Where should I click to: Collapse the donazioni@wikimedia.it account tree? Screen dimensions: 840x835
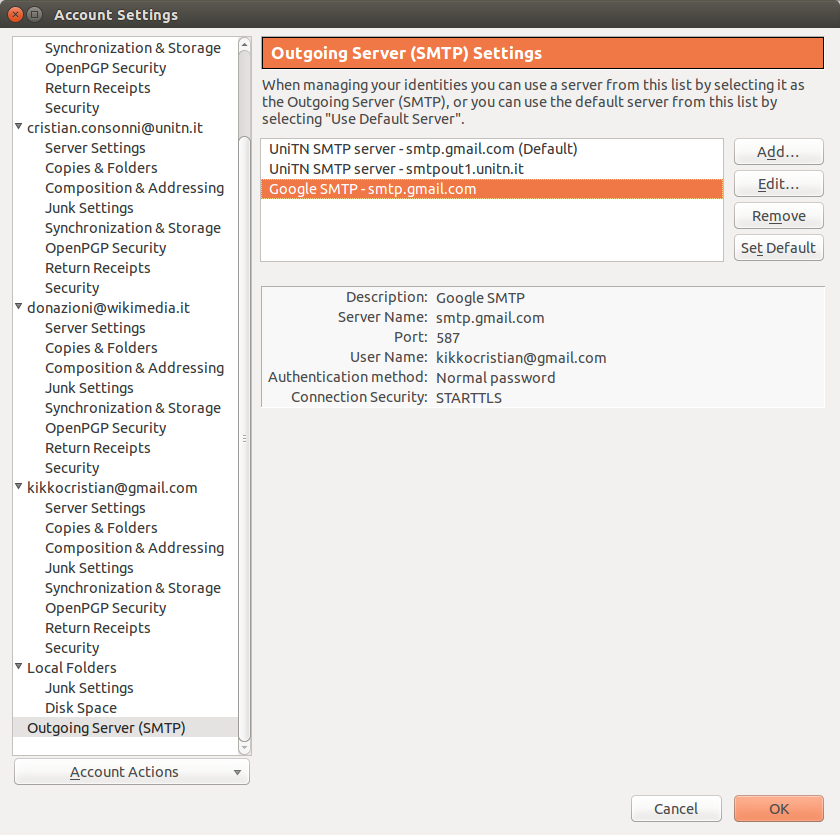[x=19, y=308]
